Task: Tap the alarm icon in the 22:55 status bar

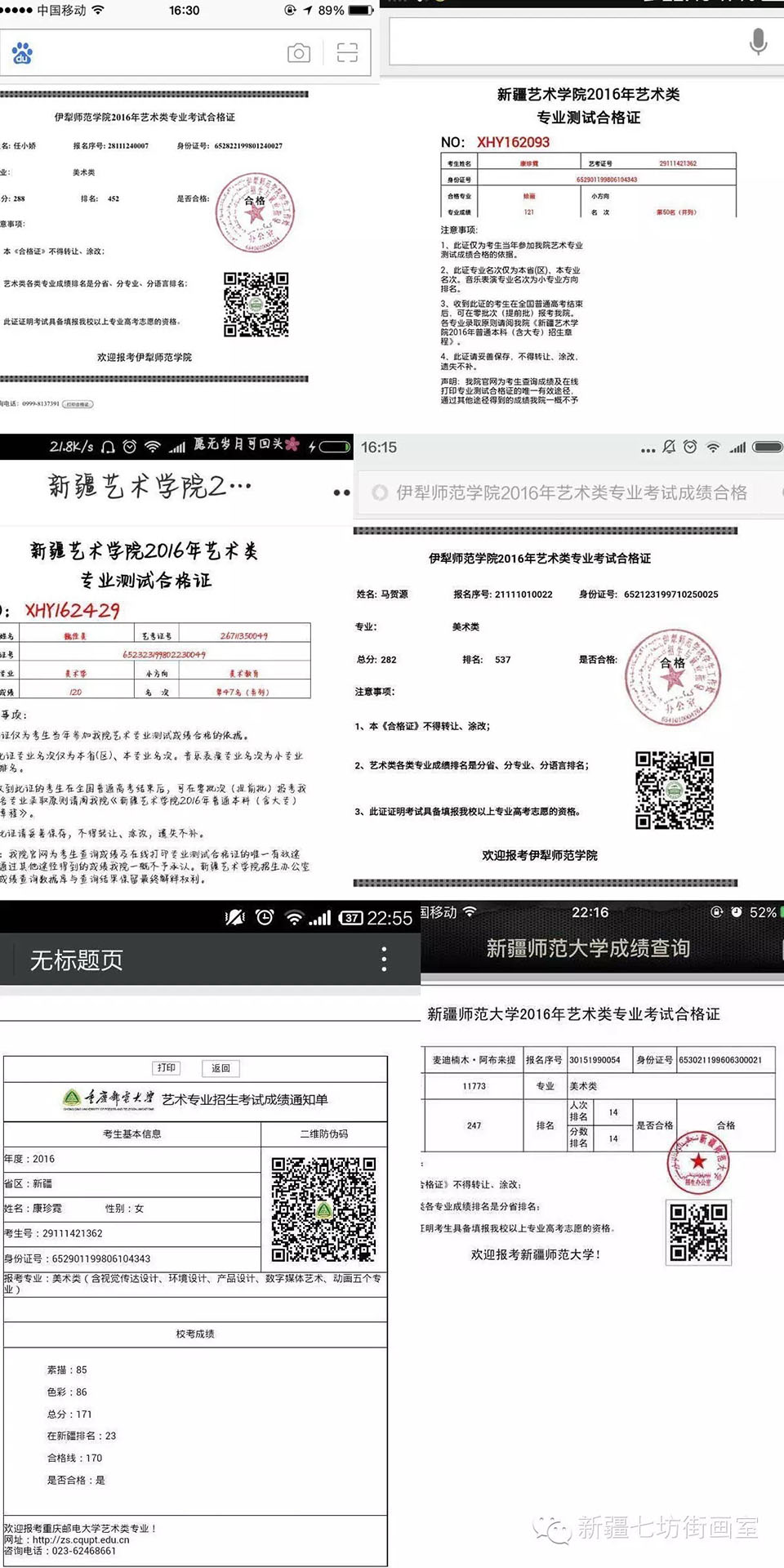Action: 265,917
